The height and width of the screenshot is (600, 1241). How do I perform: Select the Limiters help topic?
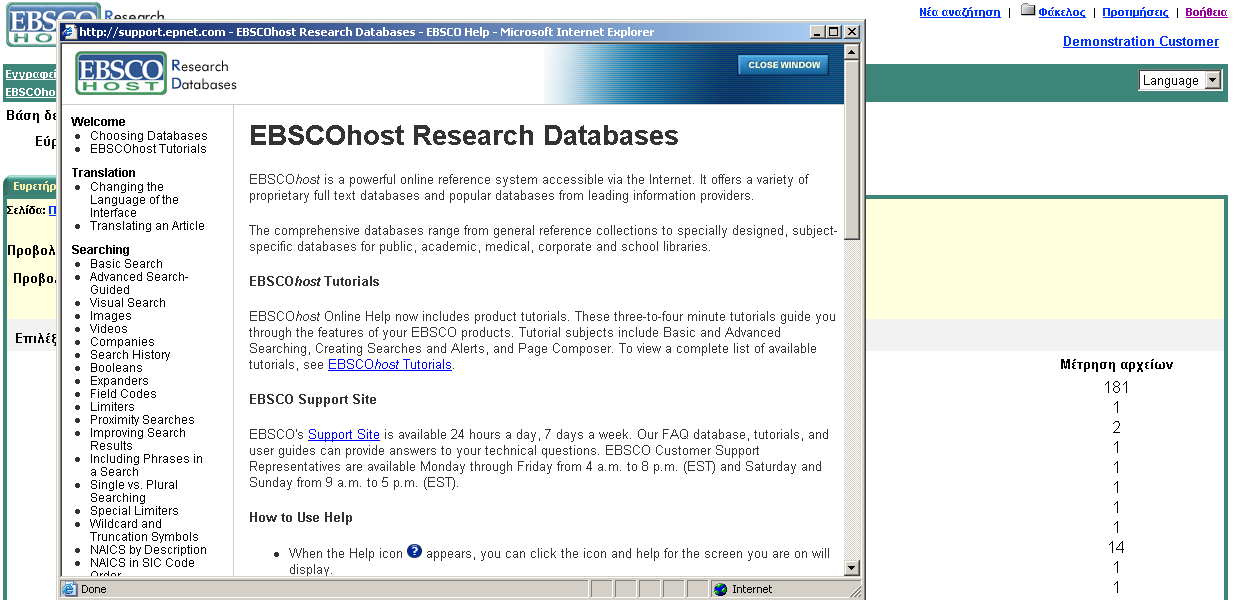click(112, 407)
